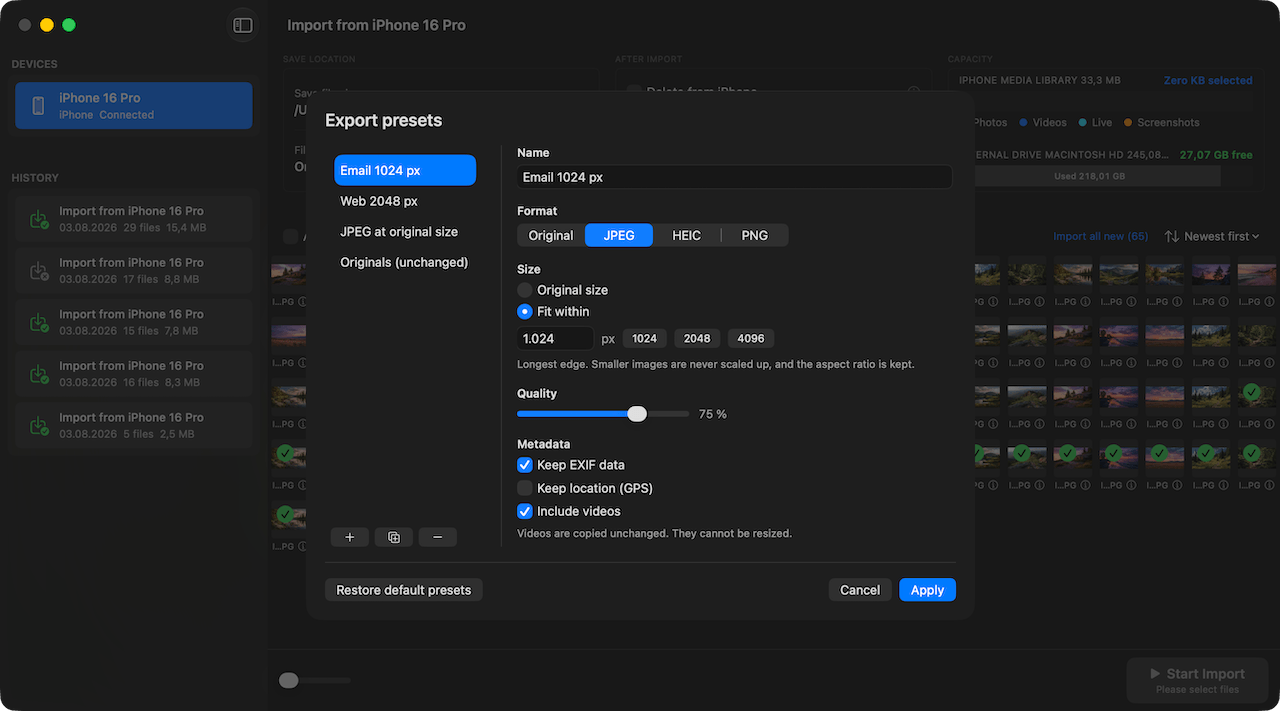Uncheck the Include videos option
1280x711 pixels.
pyautogui.click(x=524, y=511)
